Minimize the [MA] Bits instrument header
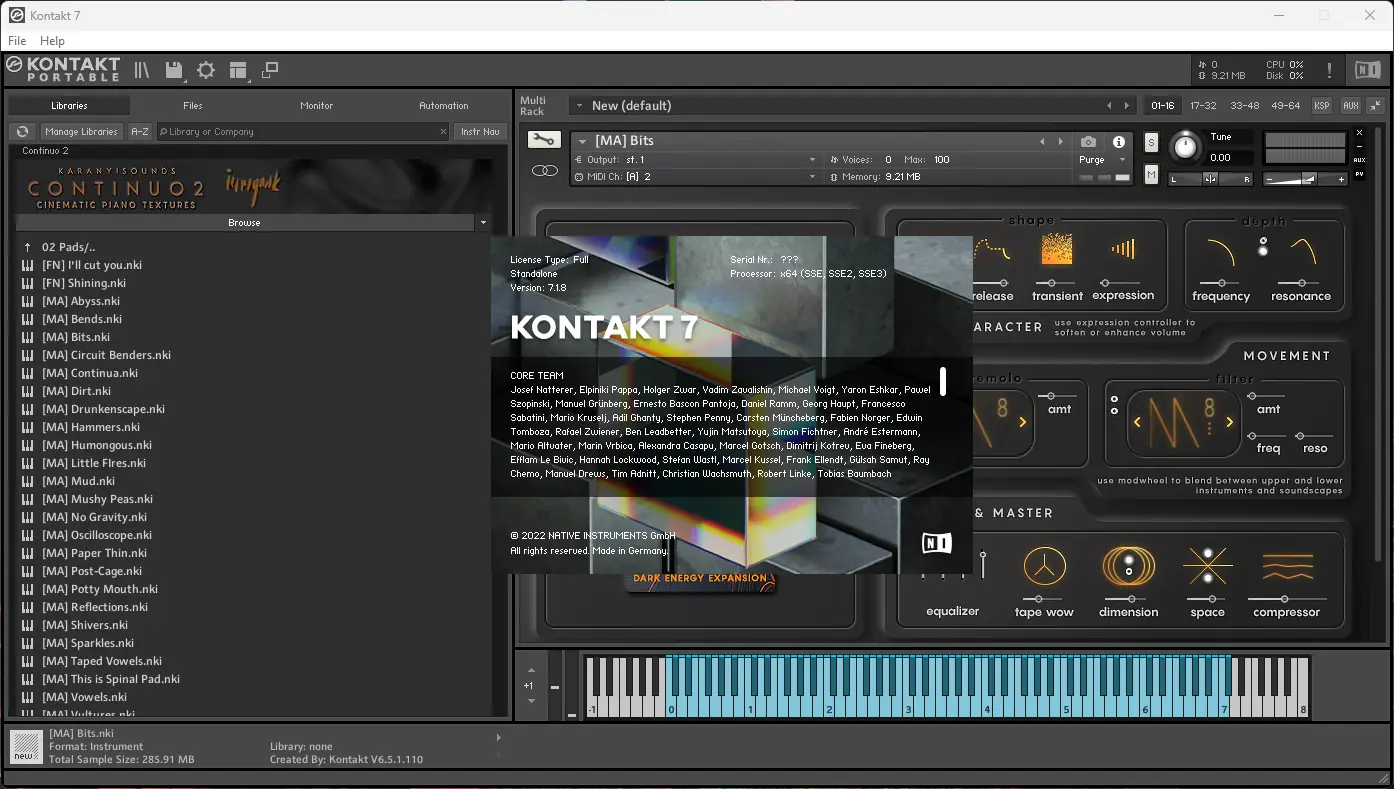The width and height of the screenshot is (1394, 789). 1359,146
